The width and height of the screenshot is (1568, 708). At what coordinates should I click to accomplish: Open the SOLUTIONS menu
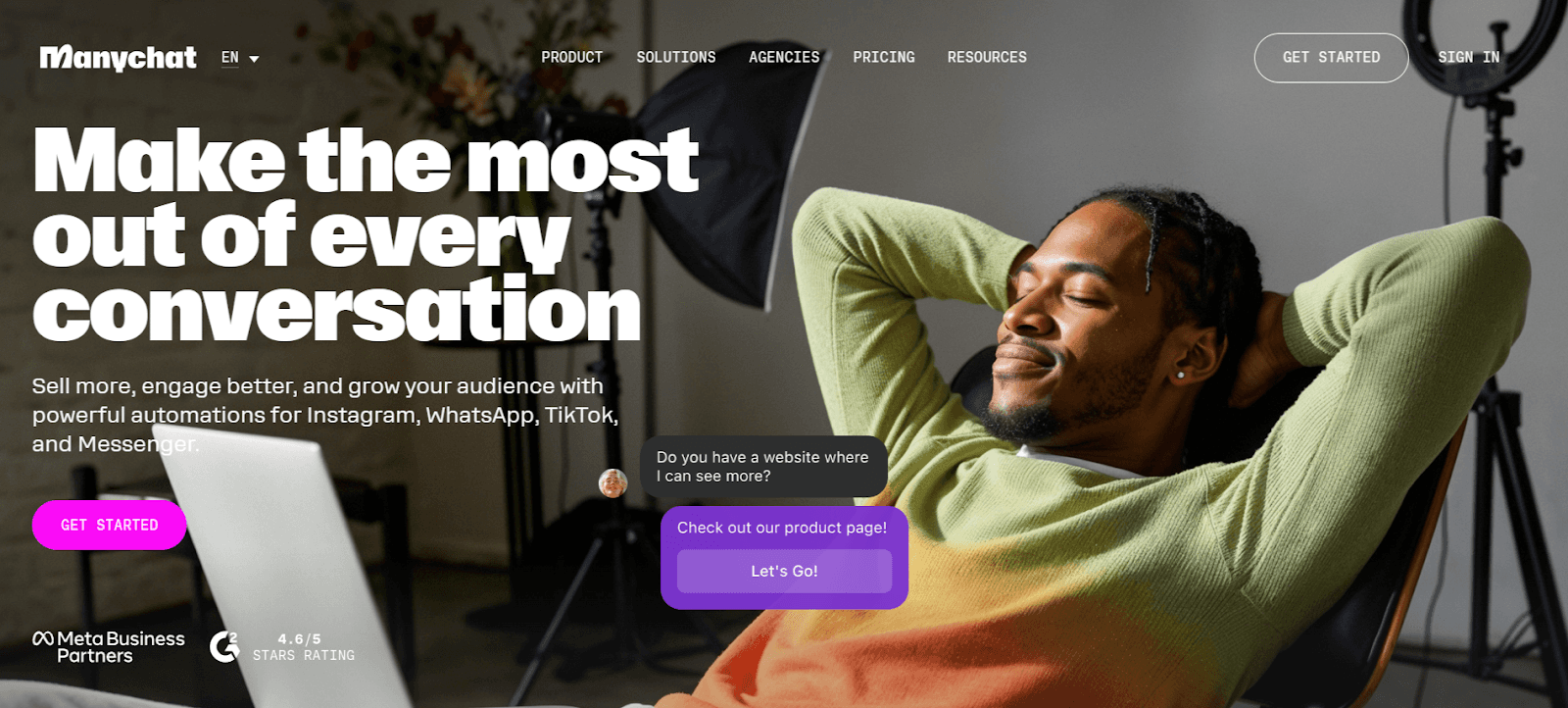676,58
